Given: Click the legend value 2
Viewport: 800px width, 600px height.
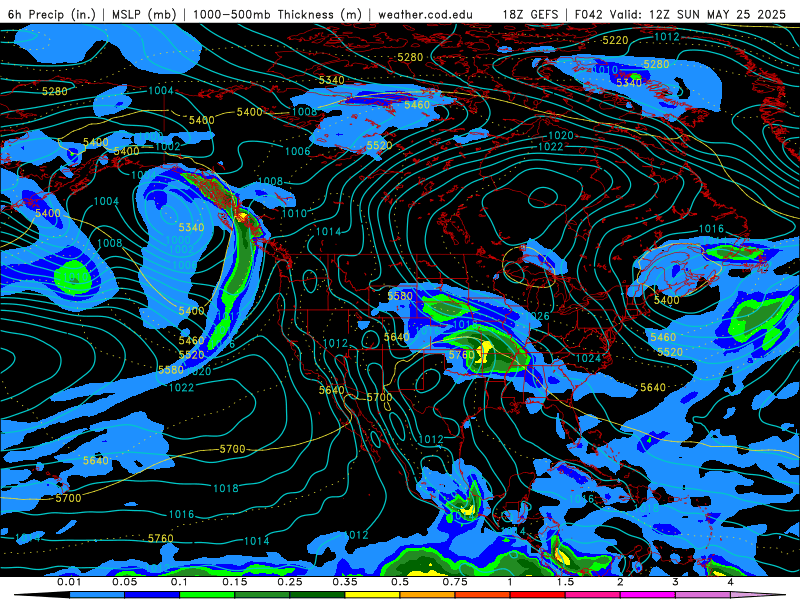Looking at the screenshot, I should click(x=620, y=582).
